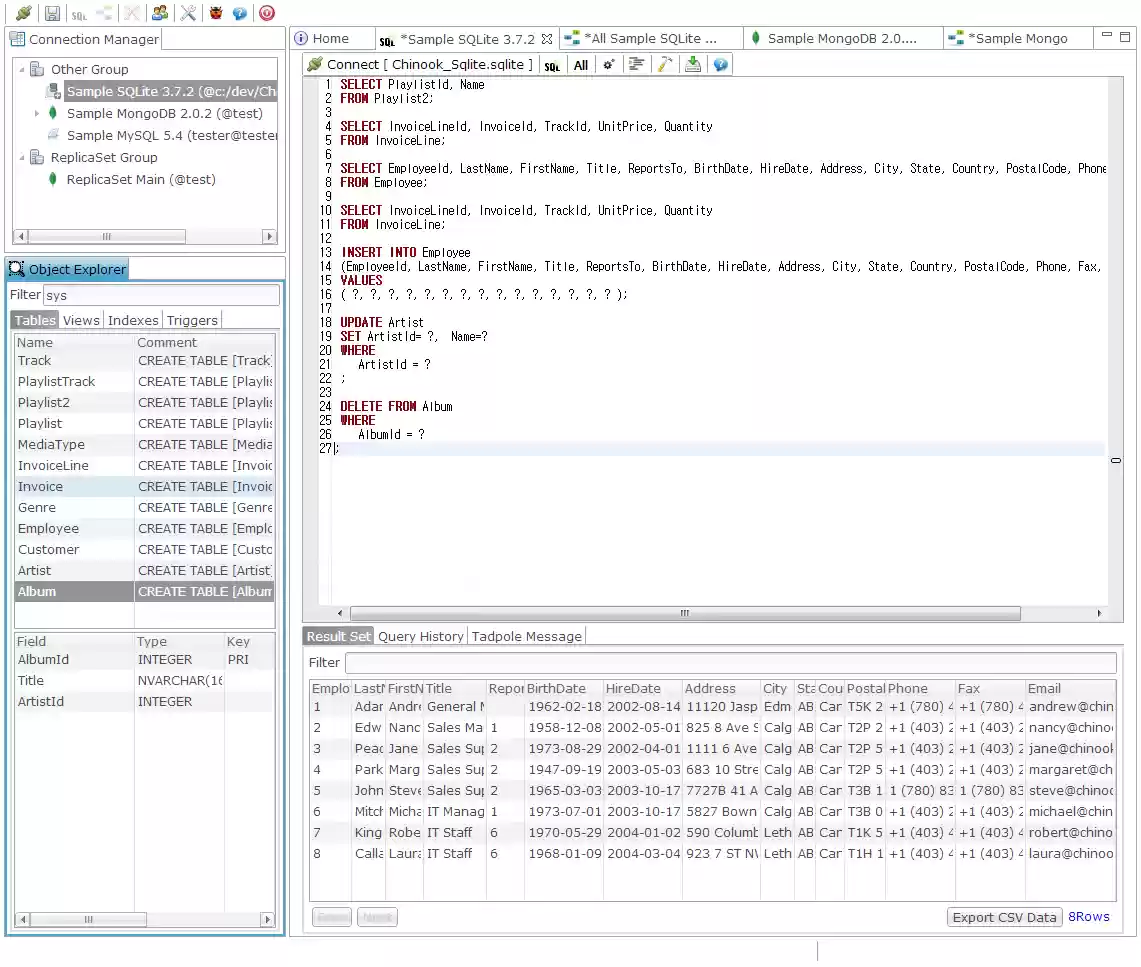The width and height of the screenshot is (1141, 967).
Task: Switch to the Sample MongoDB 2.0 editor tab
Action: point(843,38)
